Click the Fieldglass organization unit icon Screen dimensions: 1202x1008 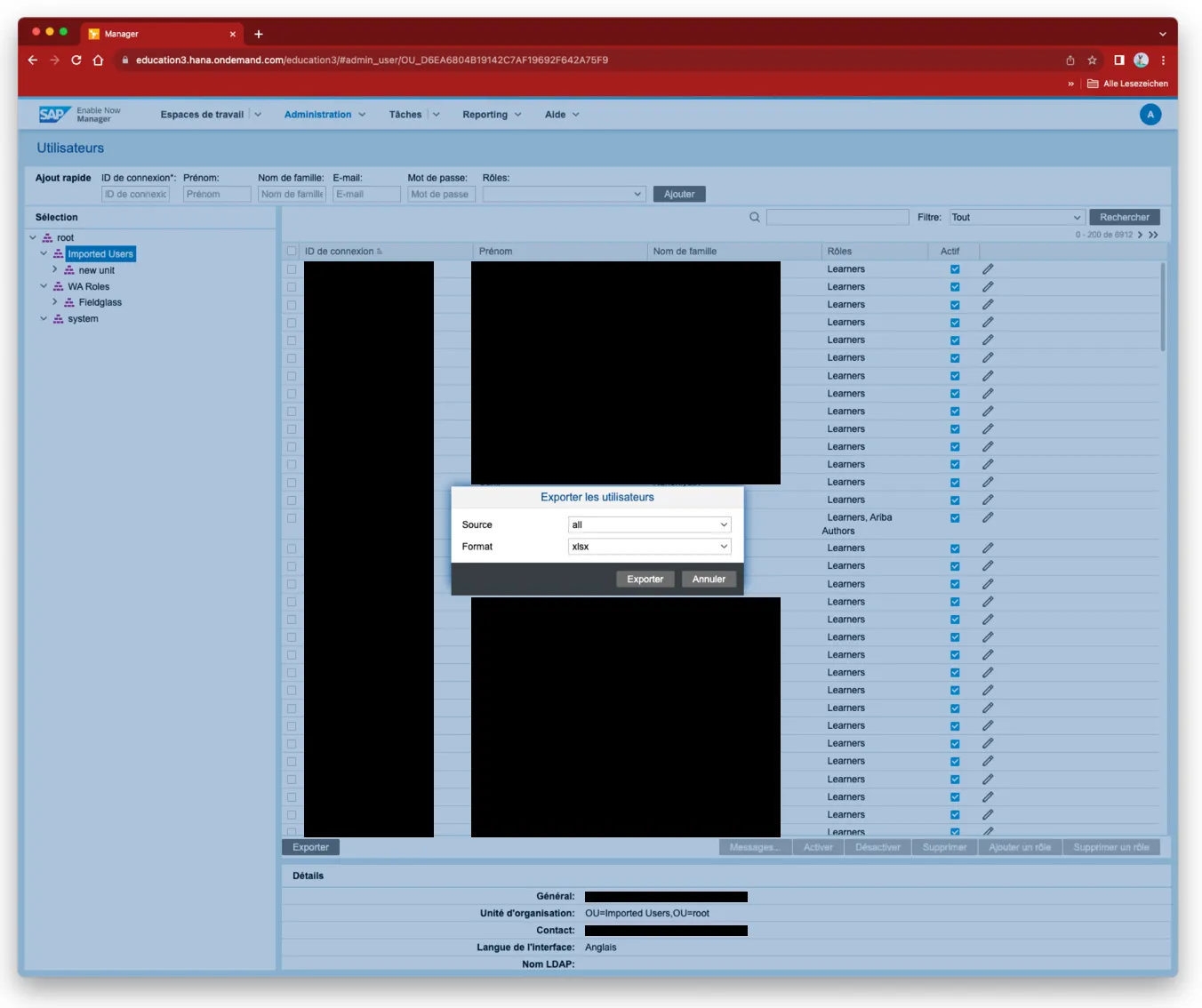69,303
